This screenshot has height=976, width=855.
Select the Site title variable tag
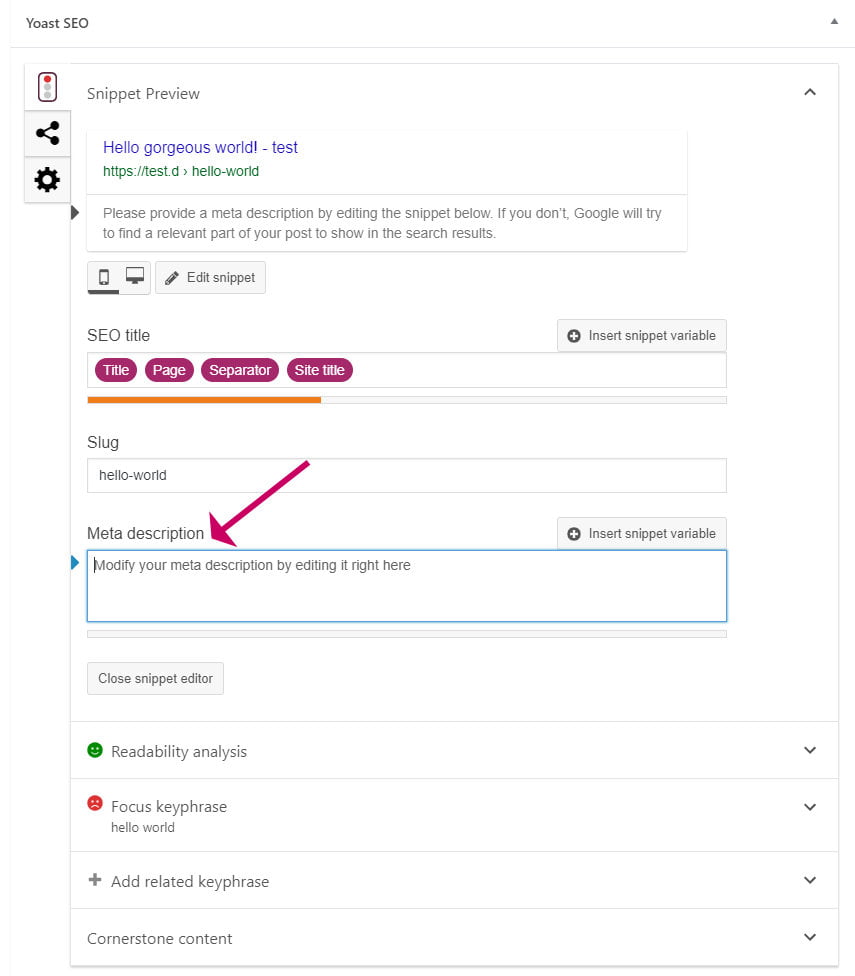tap(319, 370)
